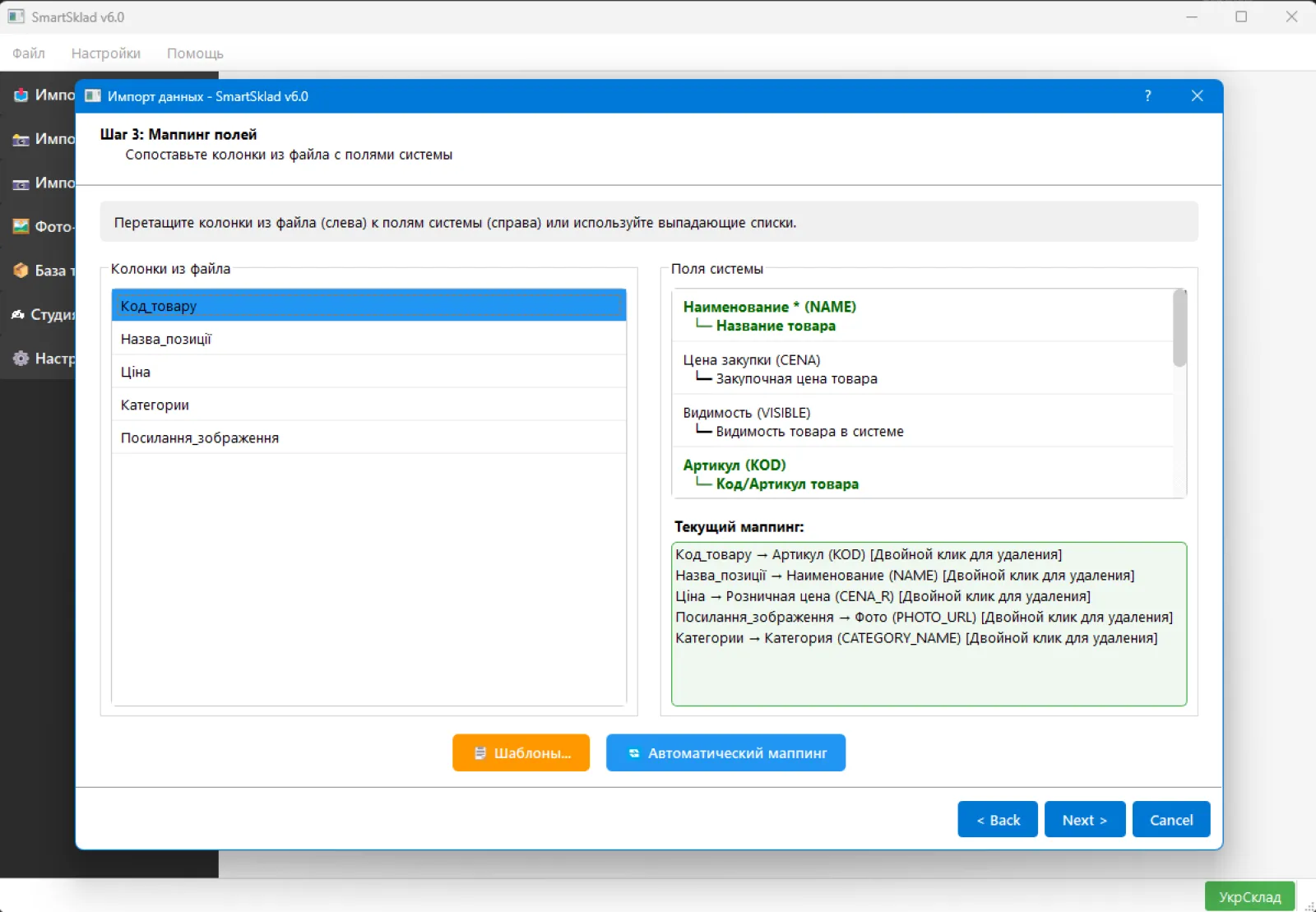The width and height of the screenshot is (1316, 912).
Task: Open the Настройки menu
Action: pyautogui.click(x=106, y=53)
